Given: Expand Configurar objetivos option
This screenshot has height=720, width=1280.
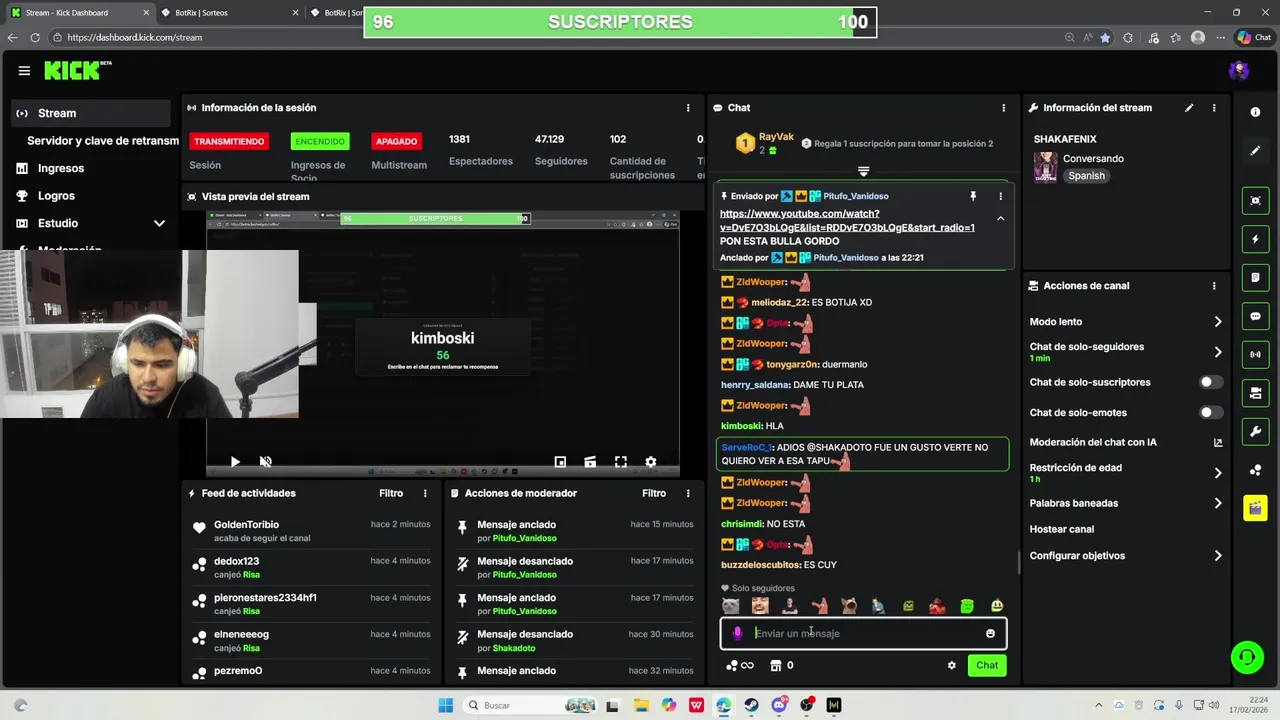Looking at the screenshot, I should [1218, 556].
